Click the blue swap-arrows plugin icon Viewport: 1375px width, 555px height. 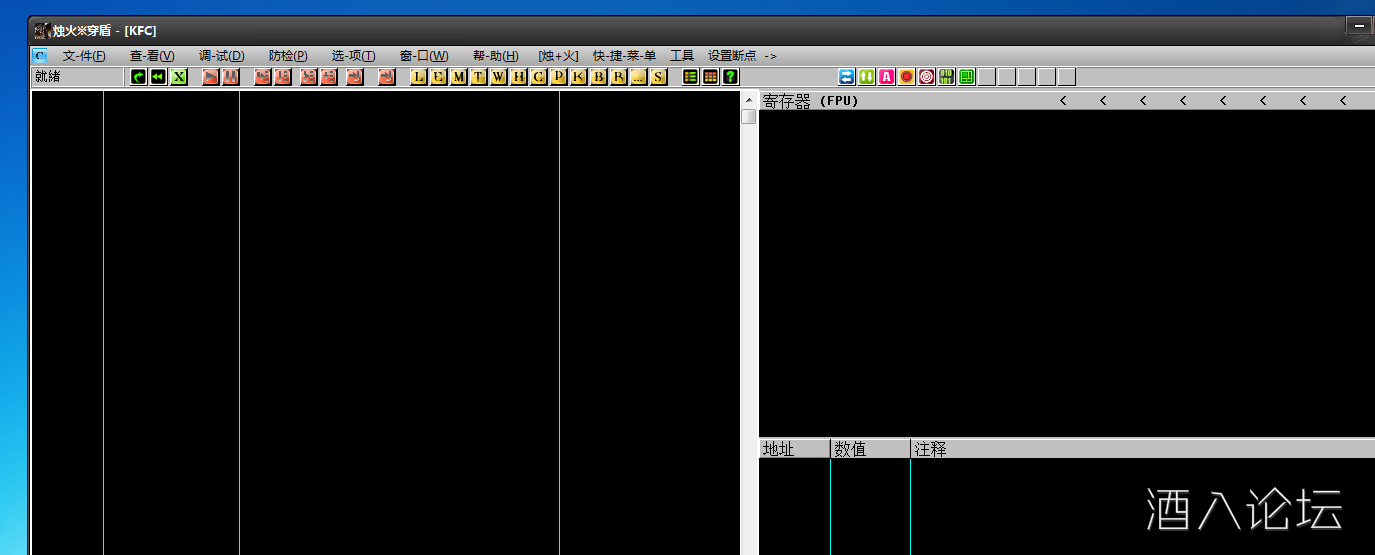coord(847,77)
